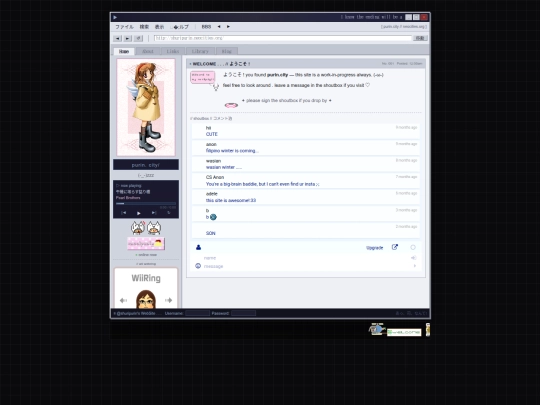Click the left triangle next to BBS
540x405 pixels.
219,27
